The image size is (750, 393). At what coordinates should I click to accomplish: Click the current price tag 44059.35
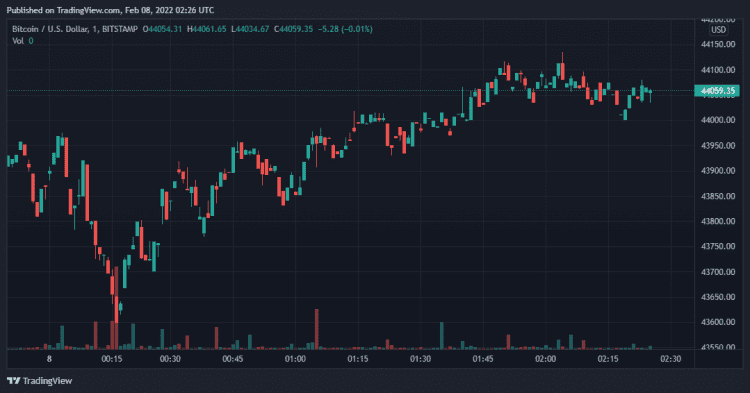click(x=717, y=90)
